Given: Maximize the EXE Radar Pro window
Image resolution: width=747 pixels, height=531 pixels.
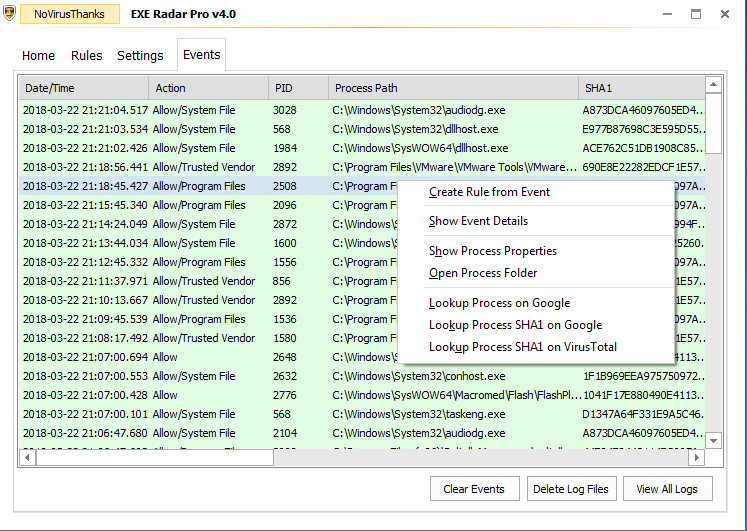Looking at the screenshot, I should [x=696, y=14].
